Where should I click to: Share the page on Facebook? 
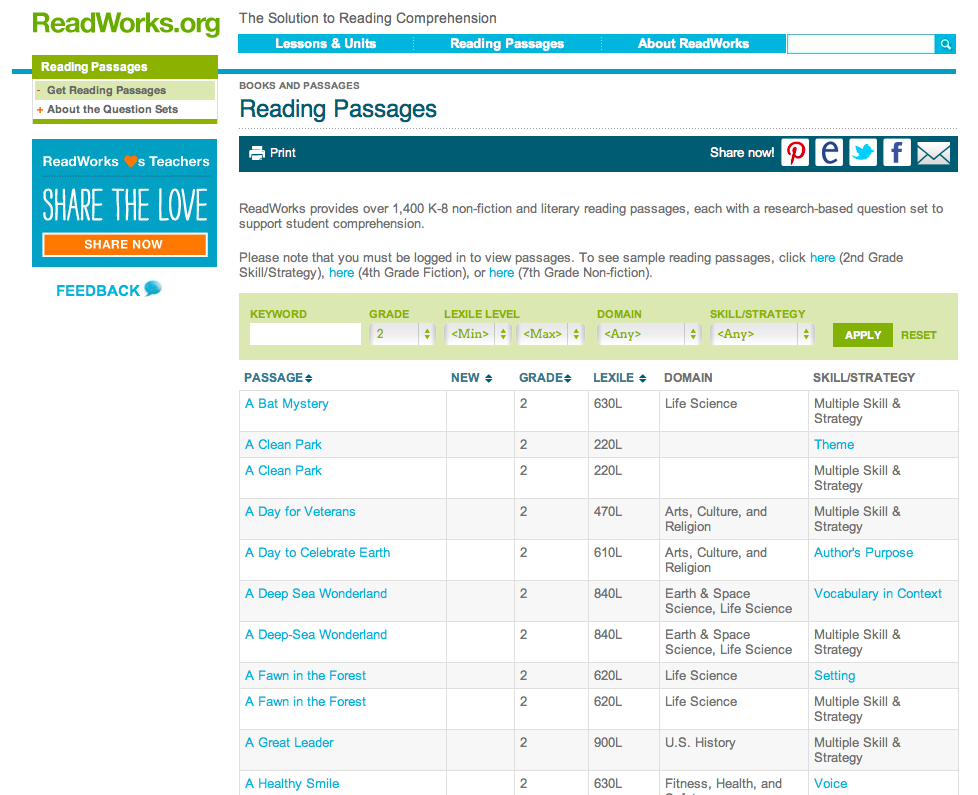pos(897,153)
